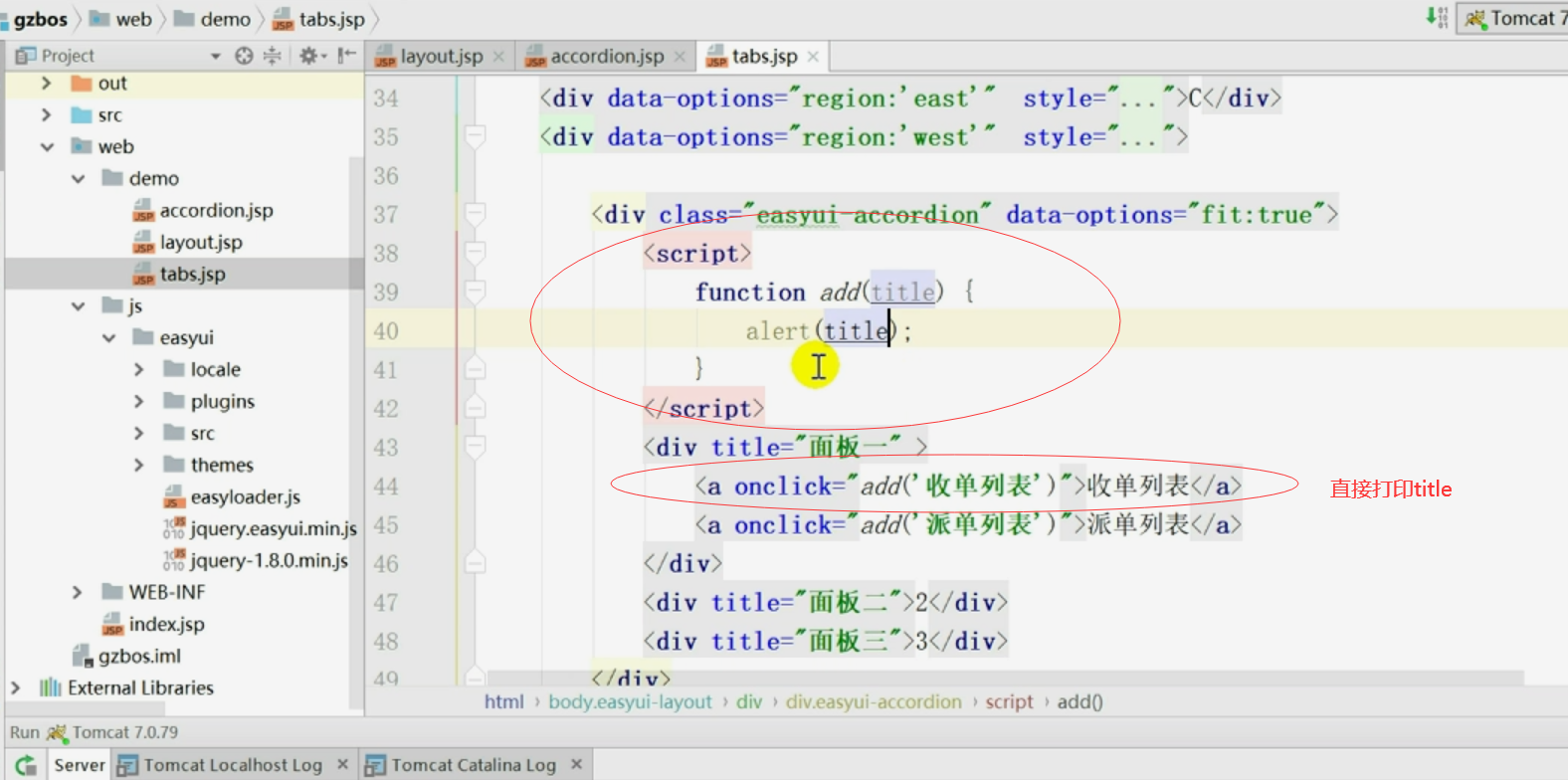Click the Make Project build icon at top right
This screenshot has width=1568, height=780.
(1436, 17)
